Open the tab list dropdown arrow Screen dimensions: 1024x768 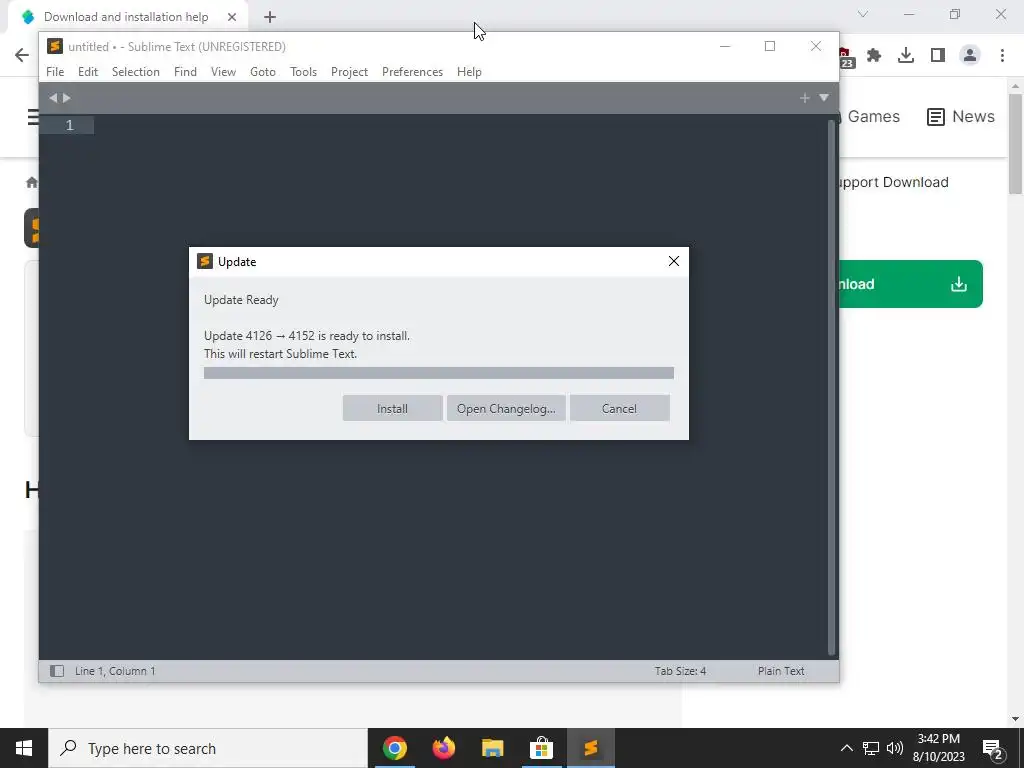824,98
